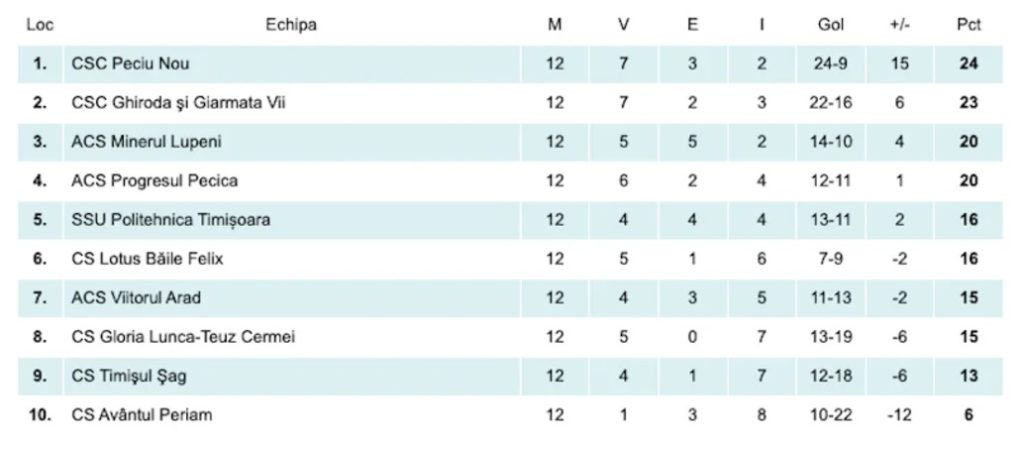This screenshot has height=453, width=1024.
Task: Click CS Avântul Periam team name
Action: coord(141,415)
